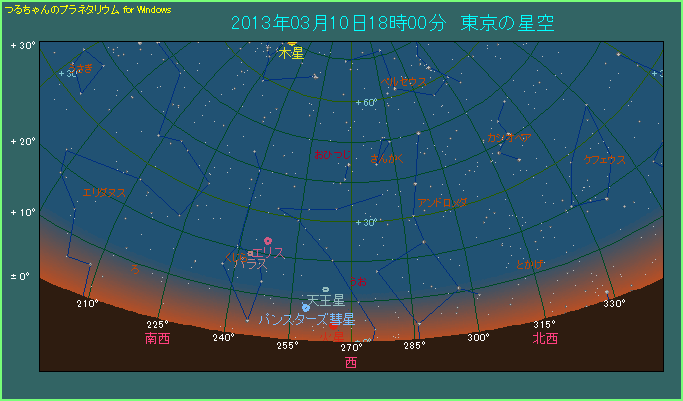
Task: Select the Uranus (天王星) planet marker
Action: (x=325, y=289)
